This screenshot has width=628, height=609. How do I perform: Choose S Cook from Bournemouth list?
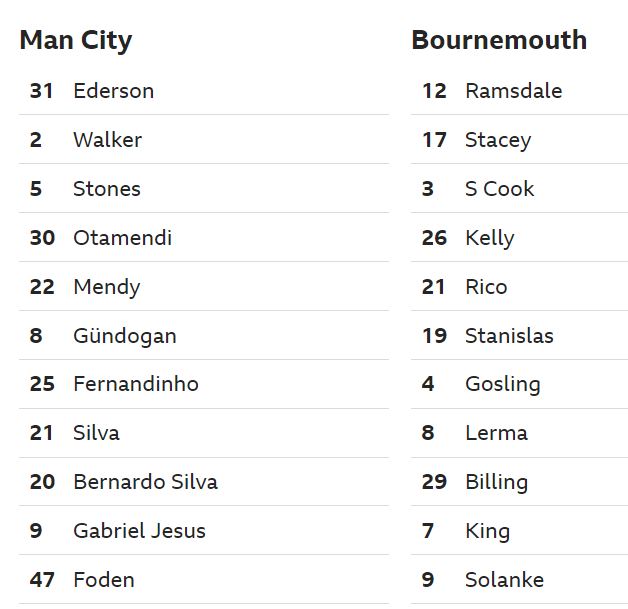[519, 189]
